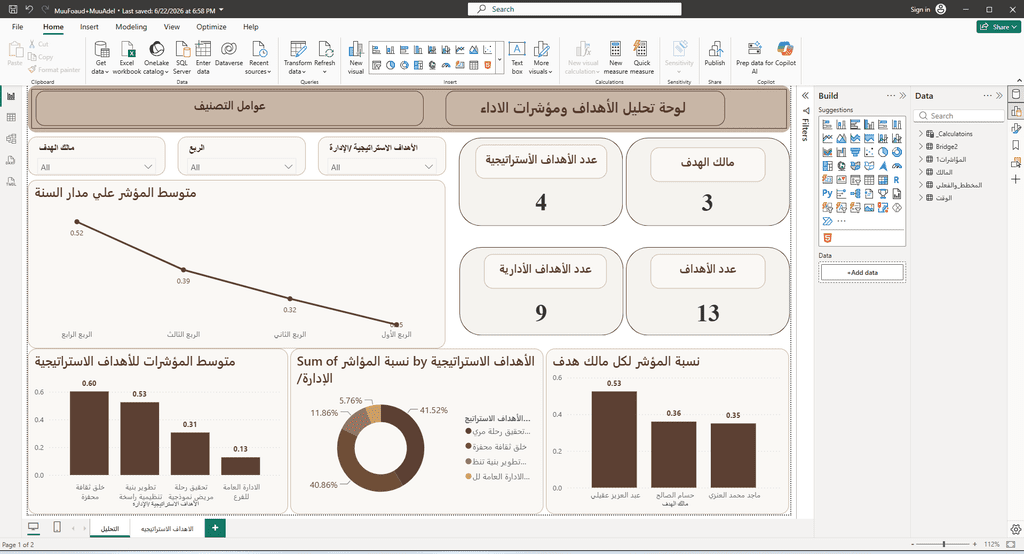Expand the المالك table in Data pane
Image resolution: width=1024 pixels, height=554 pixels.
click(x=921, y=172)
